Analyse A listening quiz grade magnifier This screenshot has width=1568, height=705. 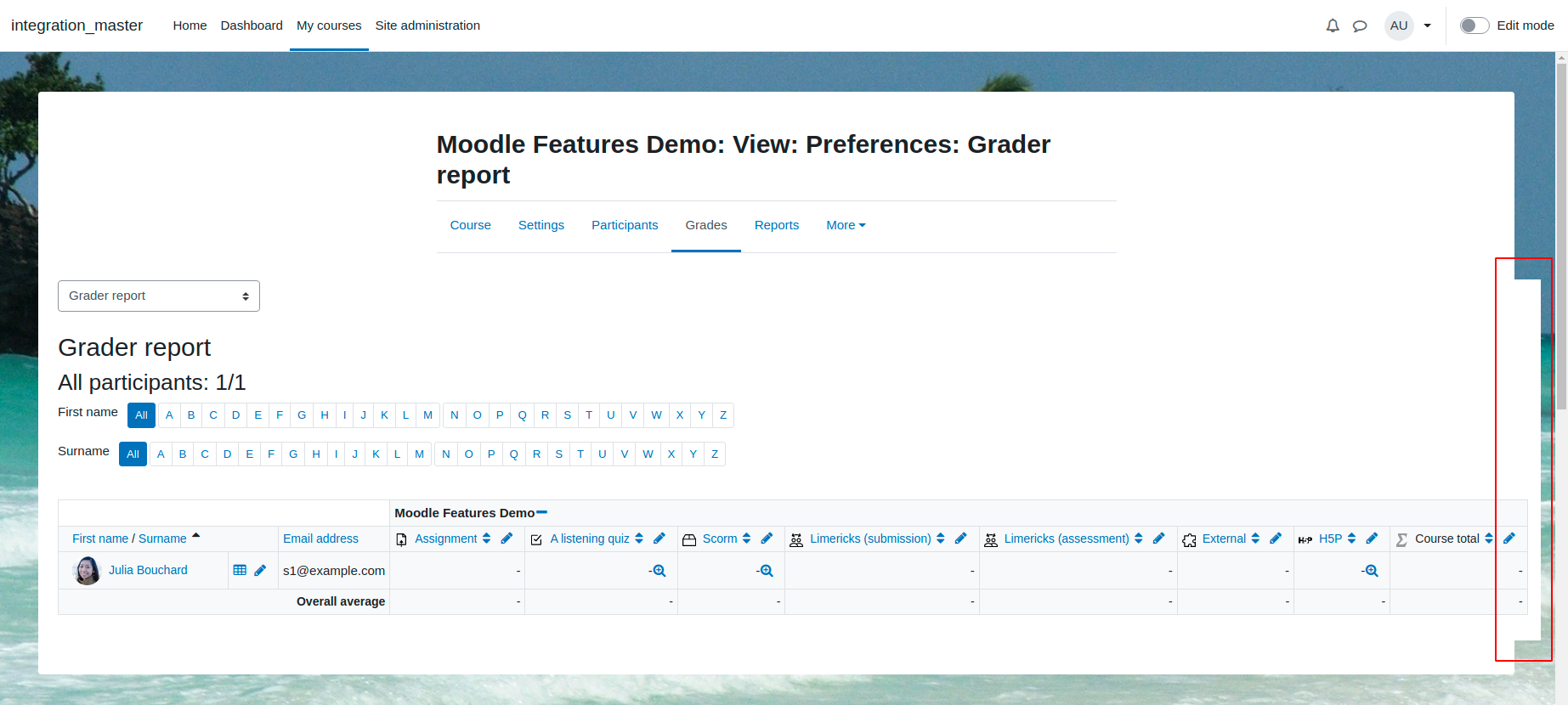659,571
